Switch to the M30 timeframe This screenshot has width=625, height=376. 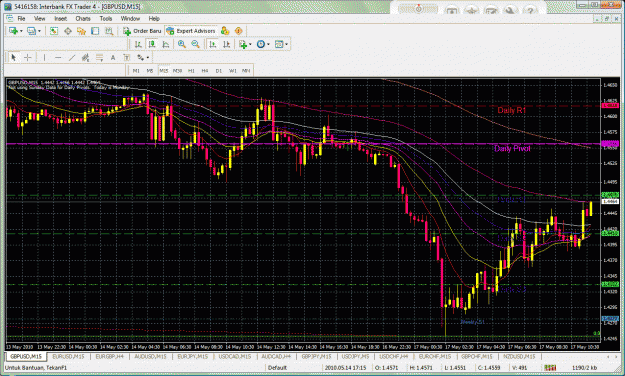177,71
